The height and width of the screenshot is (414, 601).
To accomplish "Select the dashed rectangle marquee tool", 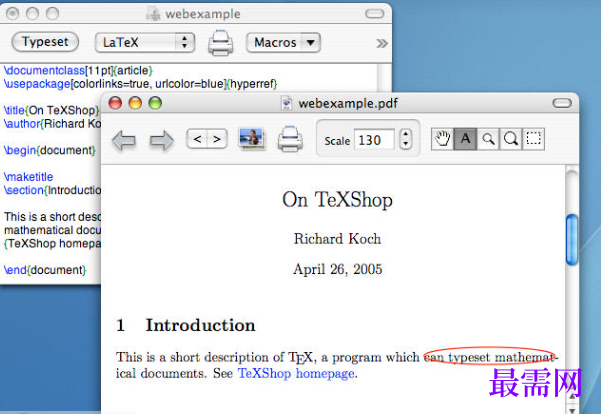I will click(533, 138).
